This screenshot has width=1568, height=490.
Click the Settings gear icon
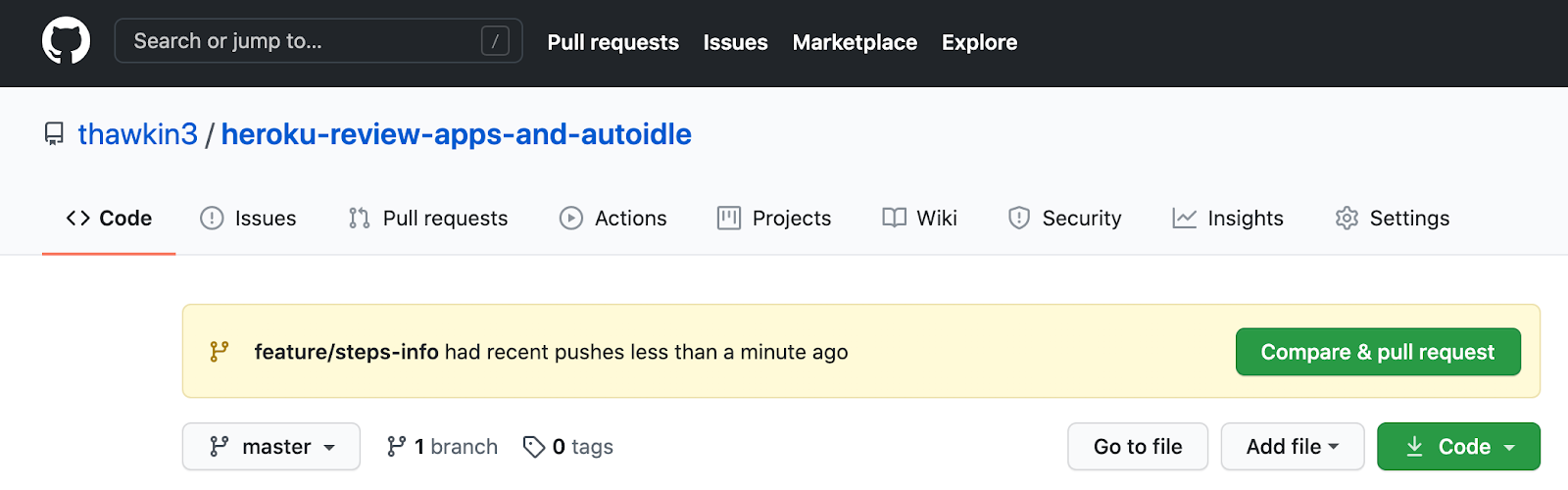tap(1347, 219)
